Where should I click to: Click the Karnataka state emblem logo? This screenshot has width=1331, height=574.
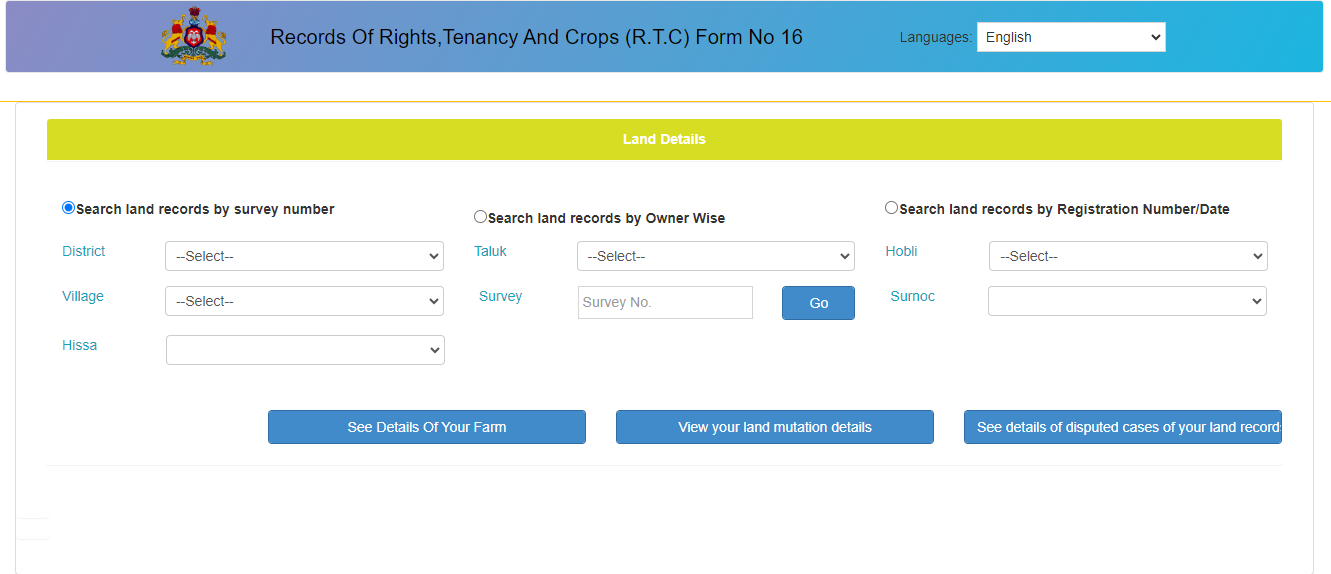194,37
